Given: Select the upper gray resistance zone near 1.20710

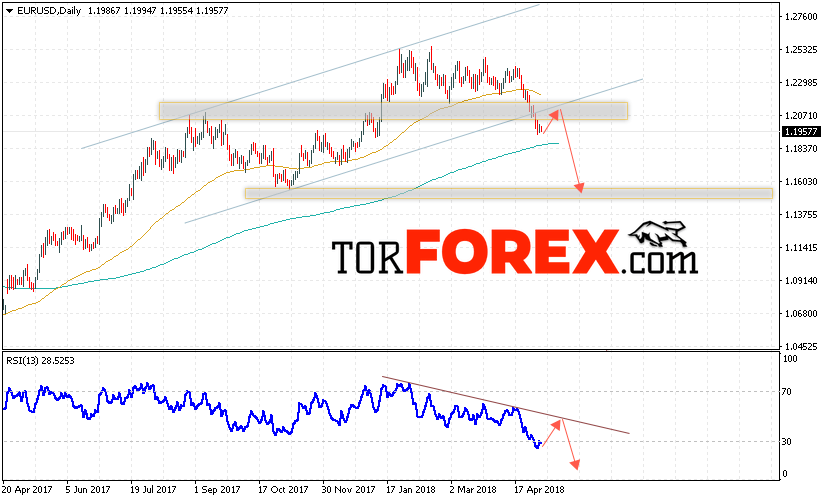Looking at the screenshot, I should coord(393,111).
